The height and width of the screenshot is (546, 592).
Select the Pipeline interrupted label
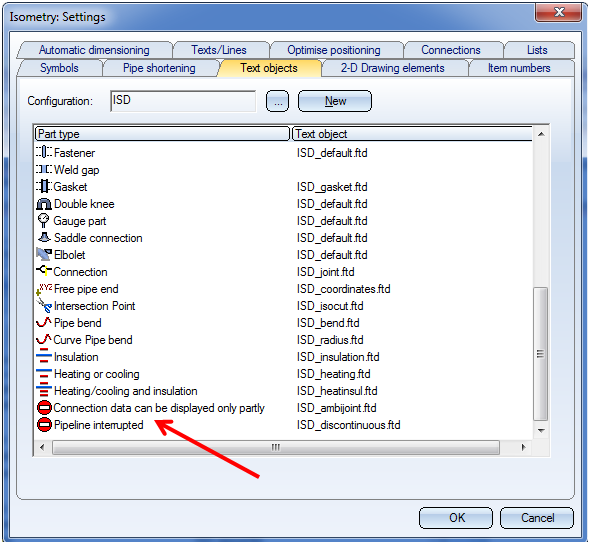[x=99, y=425]
